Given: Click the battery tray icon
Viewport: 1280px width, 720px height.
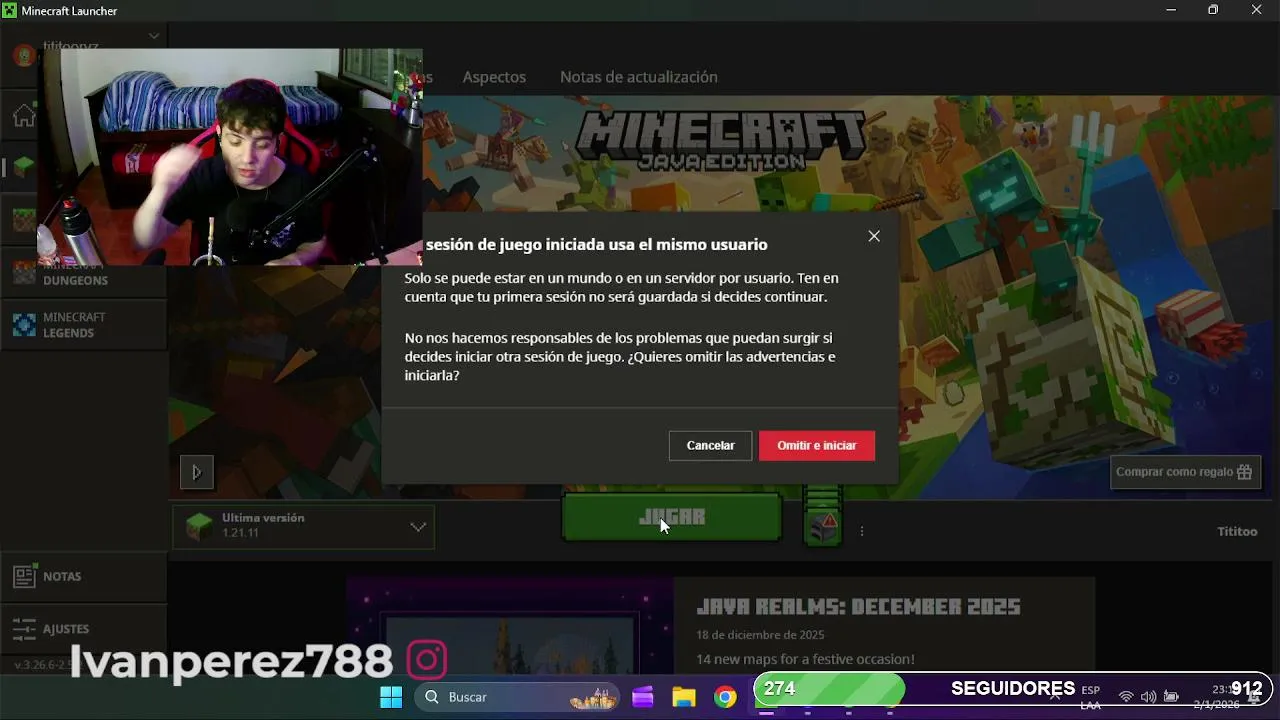Looking at the screenshot, I should [1171, 697].
